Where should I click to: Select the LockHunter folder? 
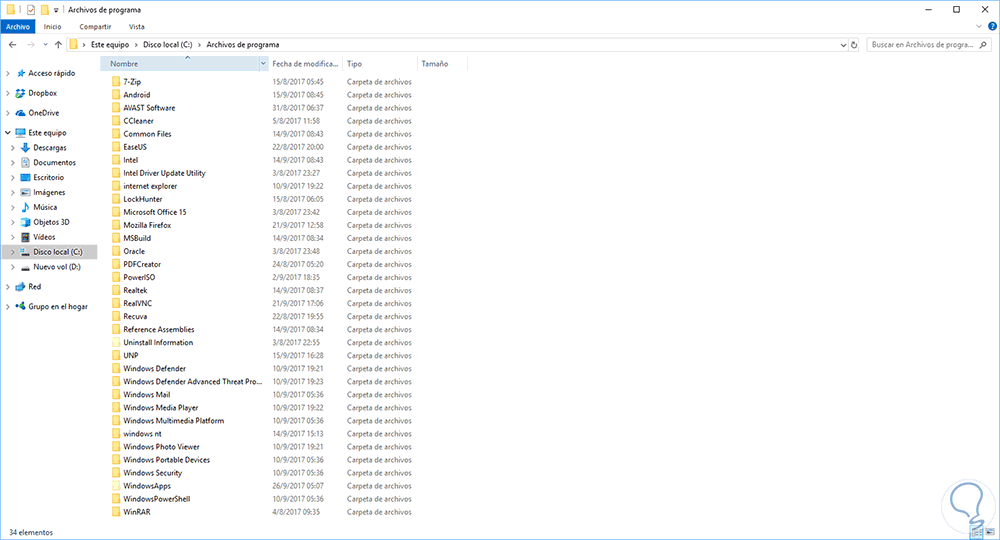pyautogui.click(x=143, y=199)
